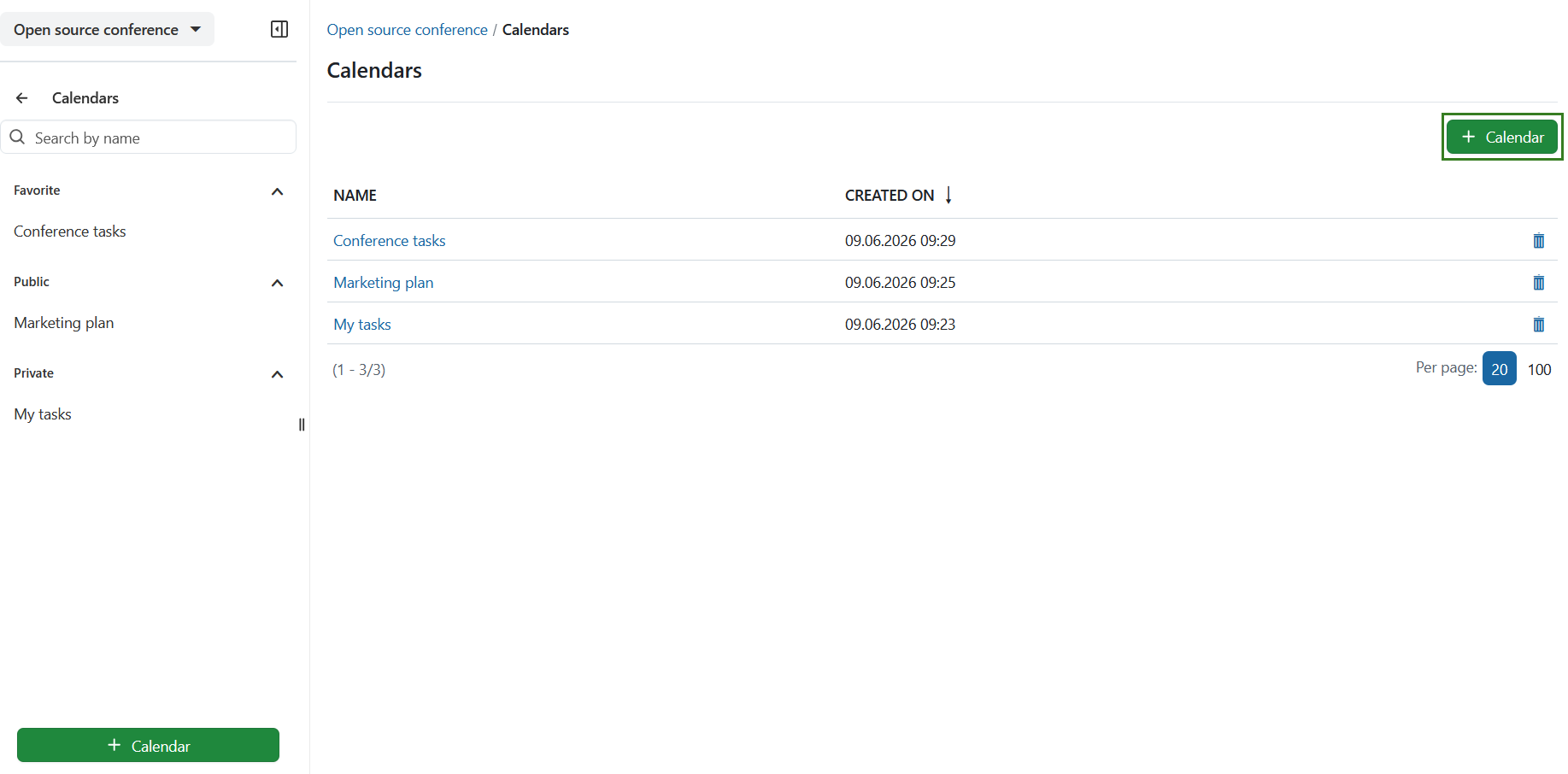Viewport: 1568px width, 774px height.
Task: Go back using the arrow beside Calendars
Action: 22,98
